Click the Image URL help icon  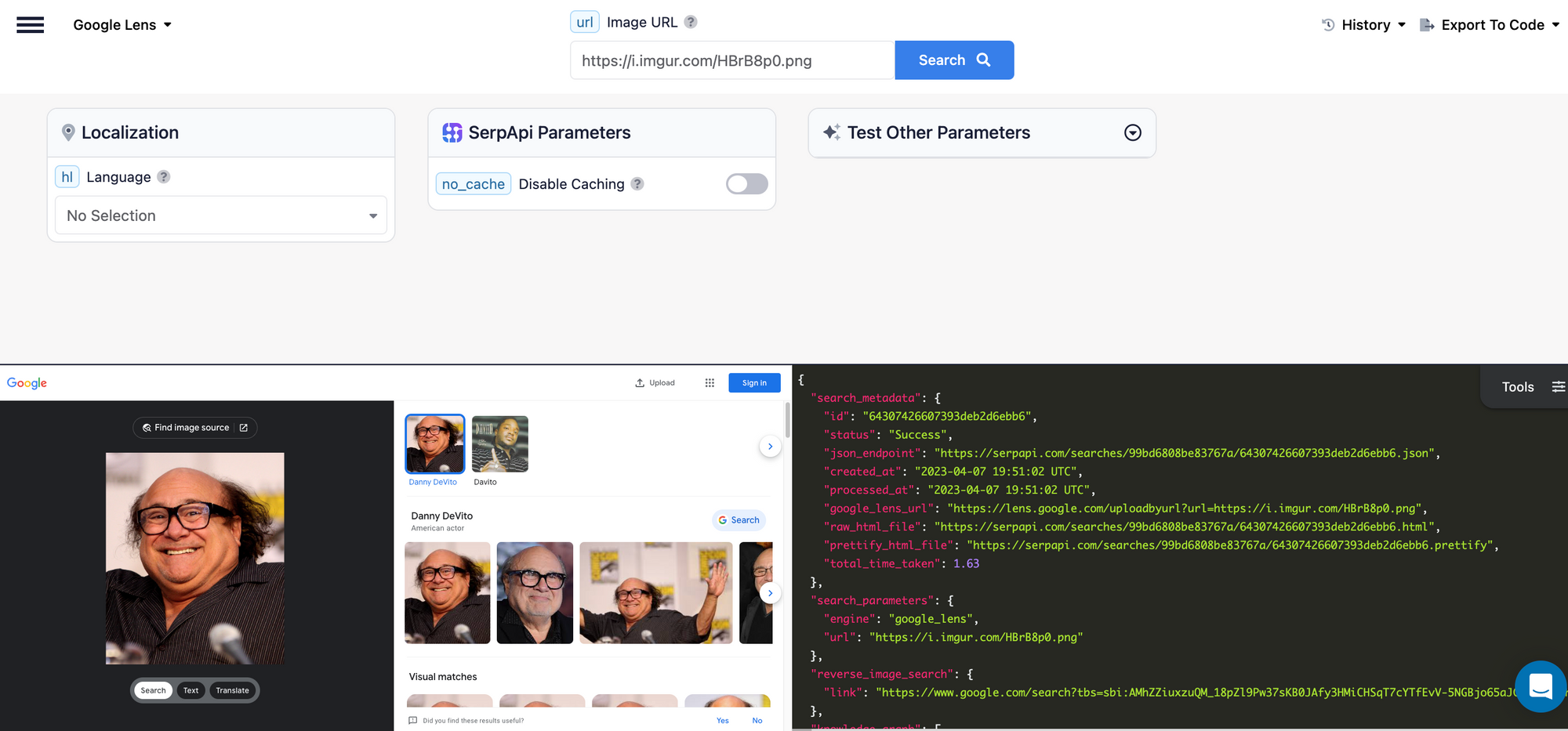tap(691, 22)
